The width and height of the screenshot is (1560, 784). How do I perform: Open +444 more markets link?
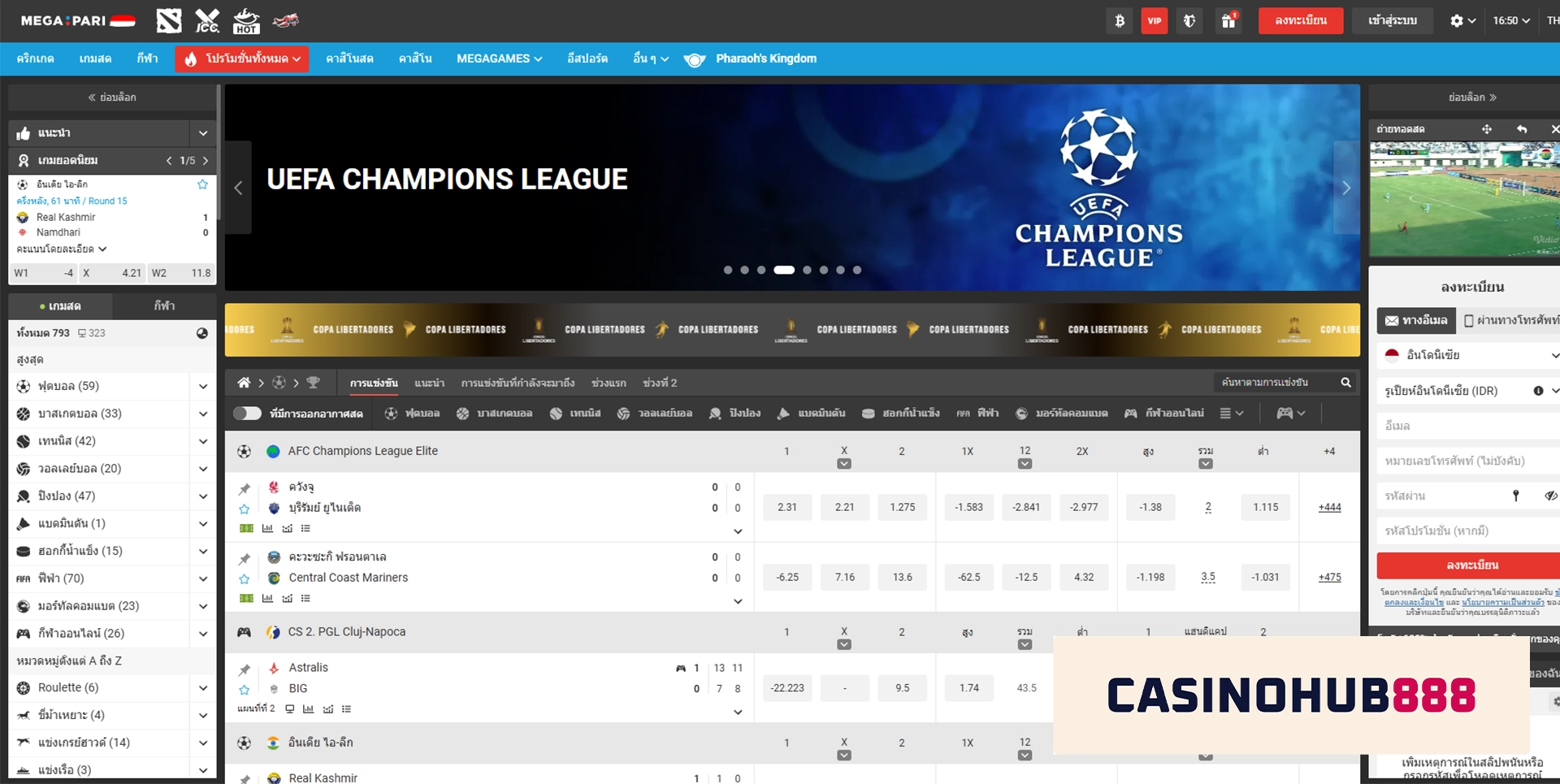pos(1329,507)
